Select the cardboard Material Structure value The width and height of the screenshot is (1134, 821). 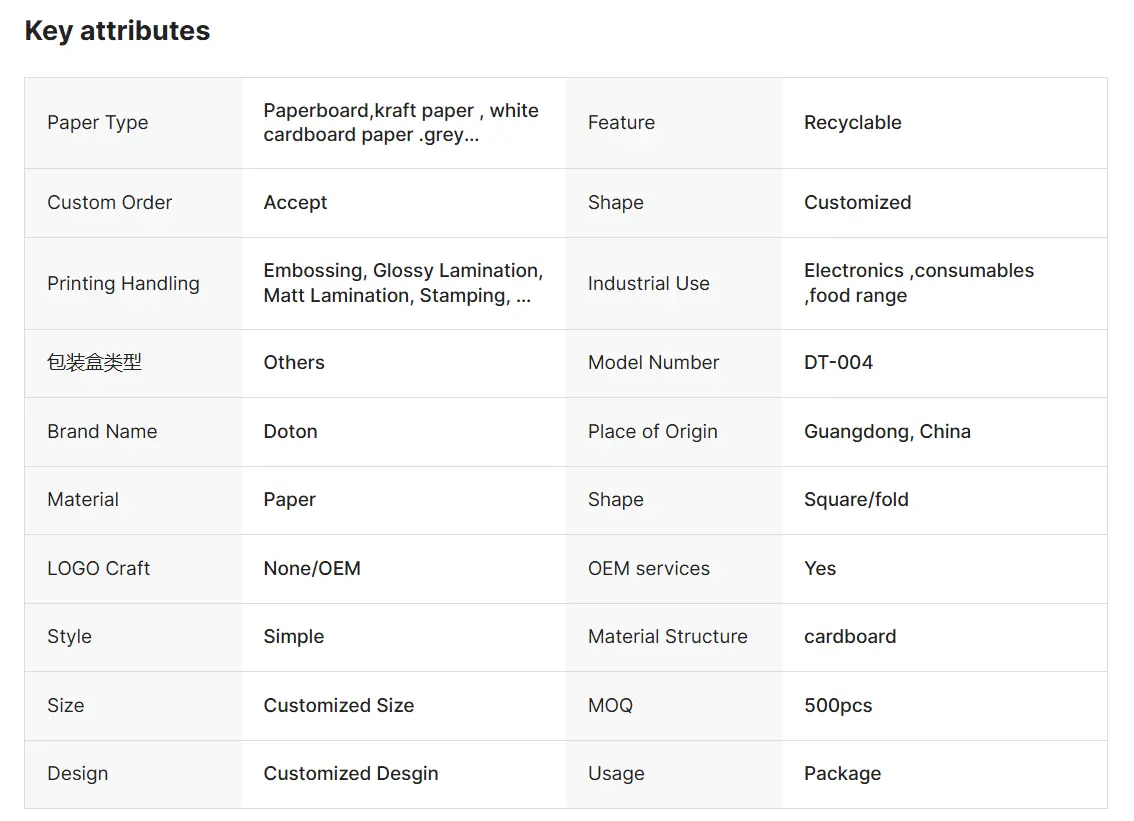click(x=850, y=637)
